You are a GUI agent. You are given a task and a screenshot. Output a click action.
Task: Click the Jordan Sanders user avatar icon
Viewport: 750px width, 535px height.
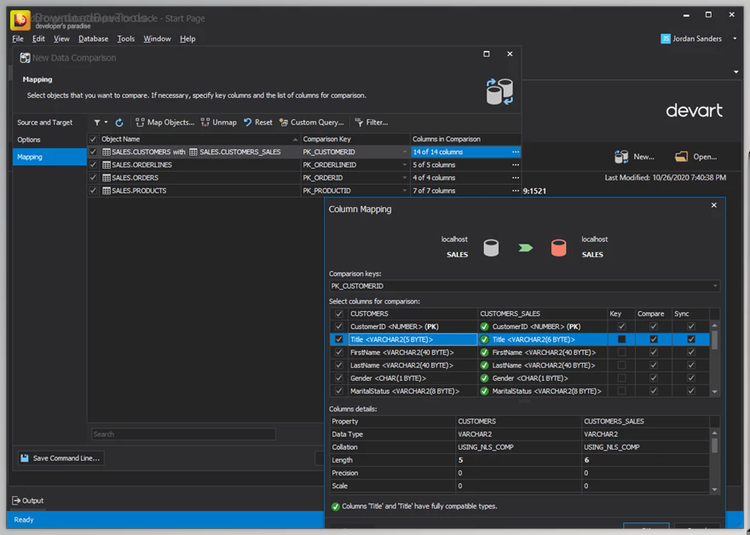665,39
